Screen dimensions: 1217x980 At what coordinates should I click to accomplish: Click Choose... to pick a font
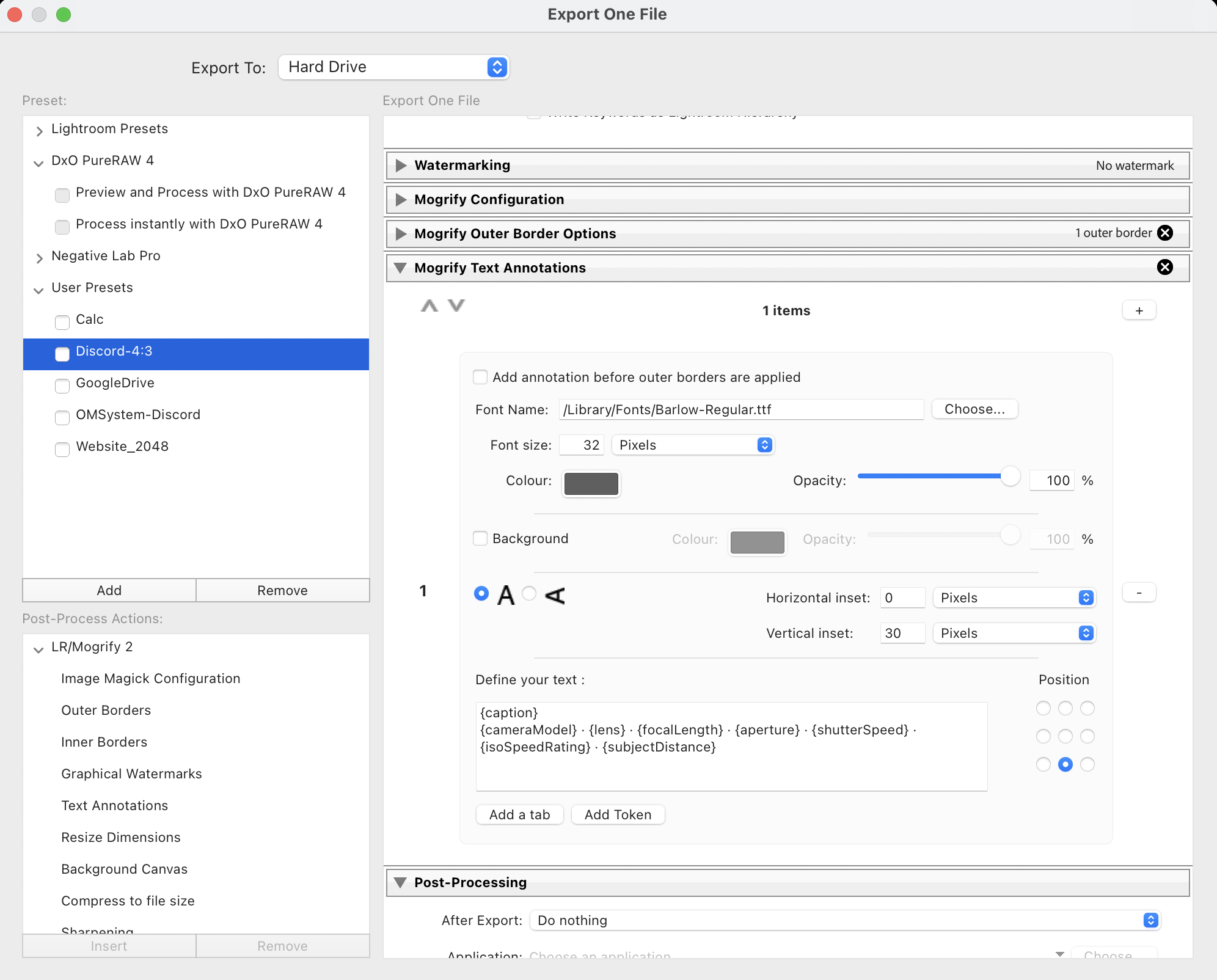(x=974, y=409)
